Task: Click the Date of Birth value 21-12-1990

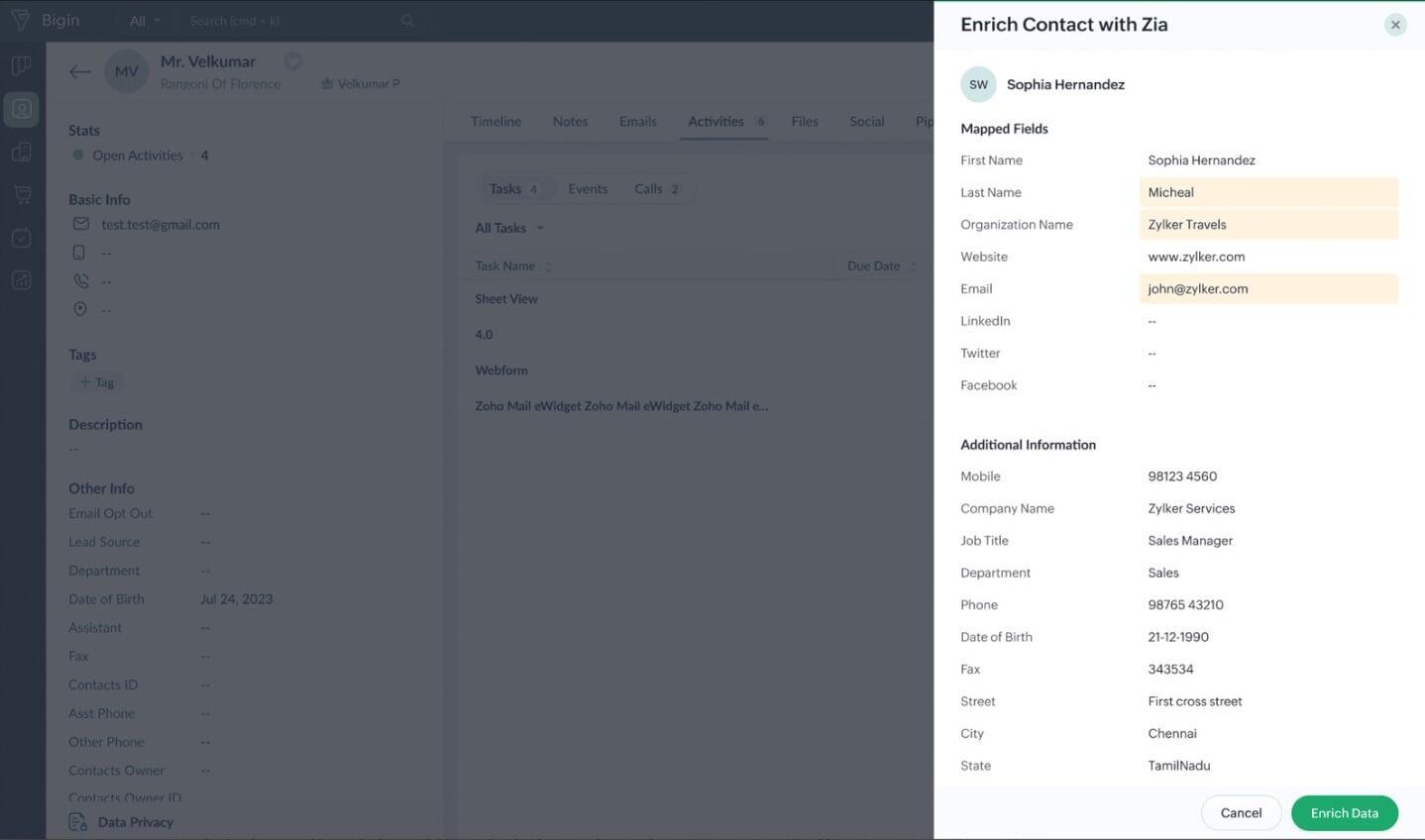Action: click(1178, 637)
